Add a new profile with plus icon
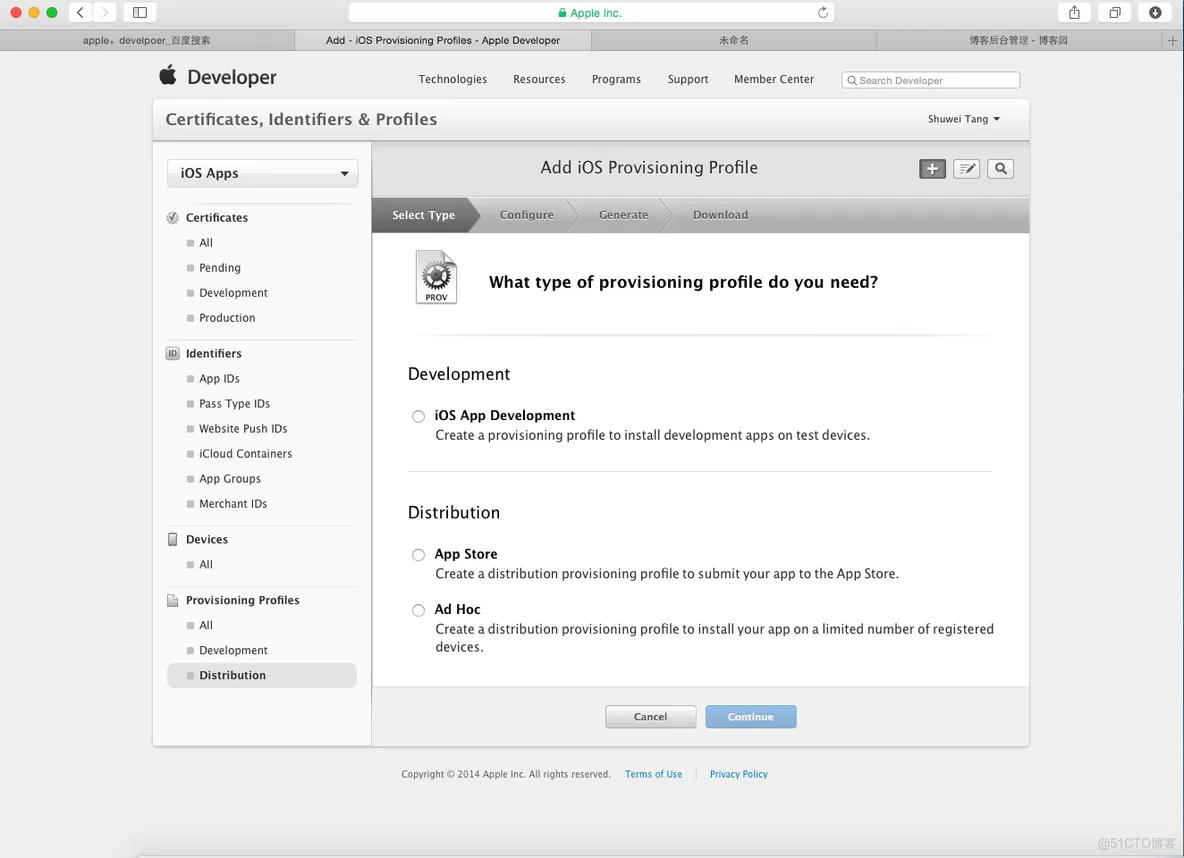Screen dimensions: 1184x858 933,169
